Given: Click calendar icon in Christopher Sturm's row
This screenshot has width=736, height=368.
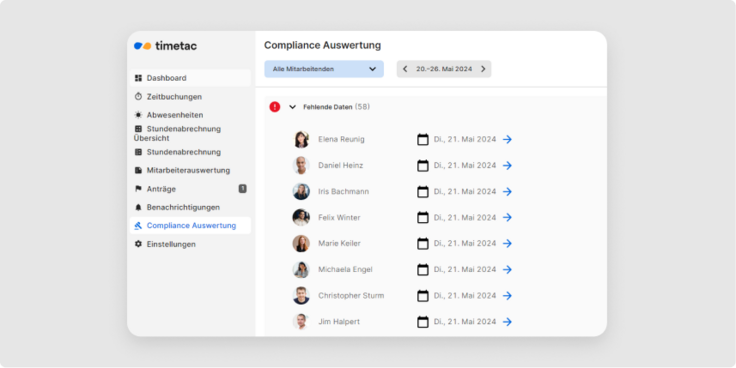Looking at the screenshot, I should point(423,296).
